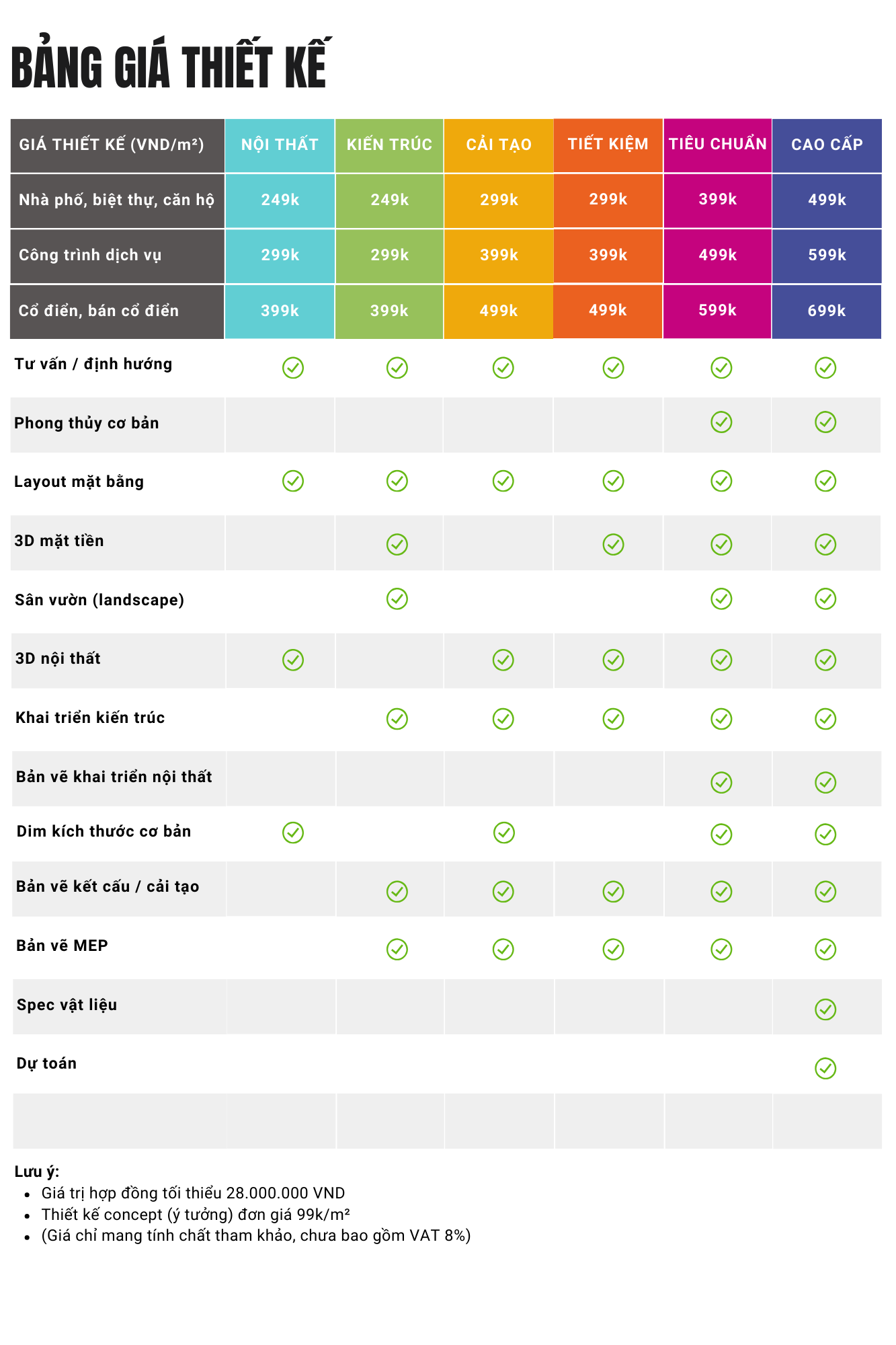The height and width of the screenshot is (1345, 896).
Task: Select 3D nội thất checkmark under Cải Tạo
Action: [503, 660]
